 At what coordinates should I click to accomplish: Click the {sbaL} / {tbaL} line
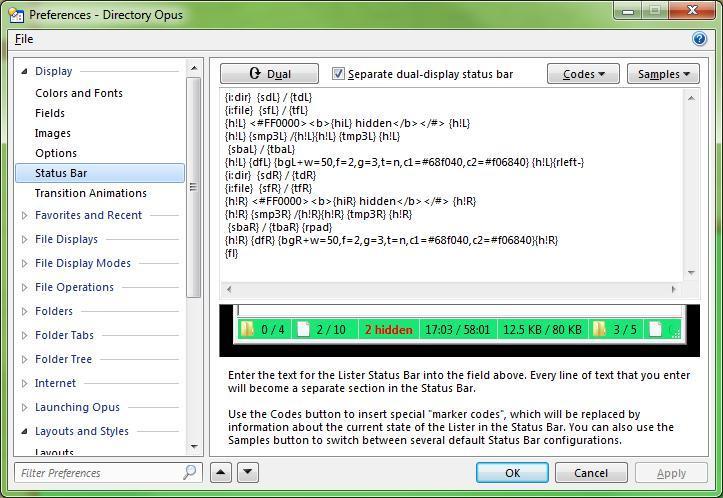[x=261, y=149]
